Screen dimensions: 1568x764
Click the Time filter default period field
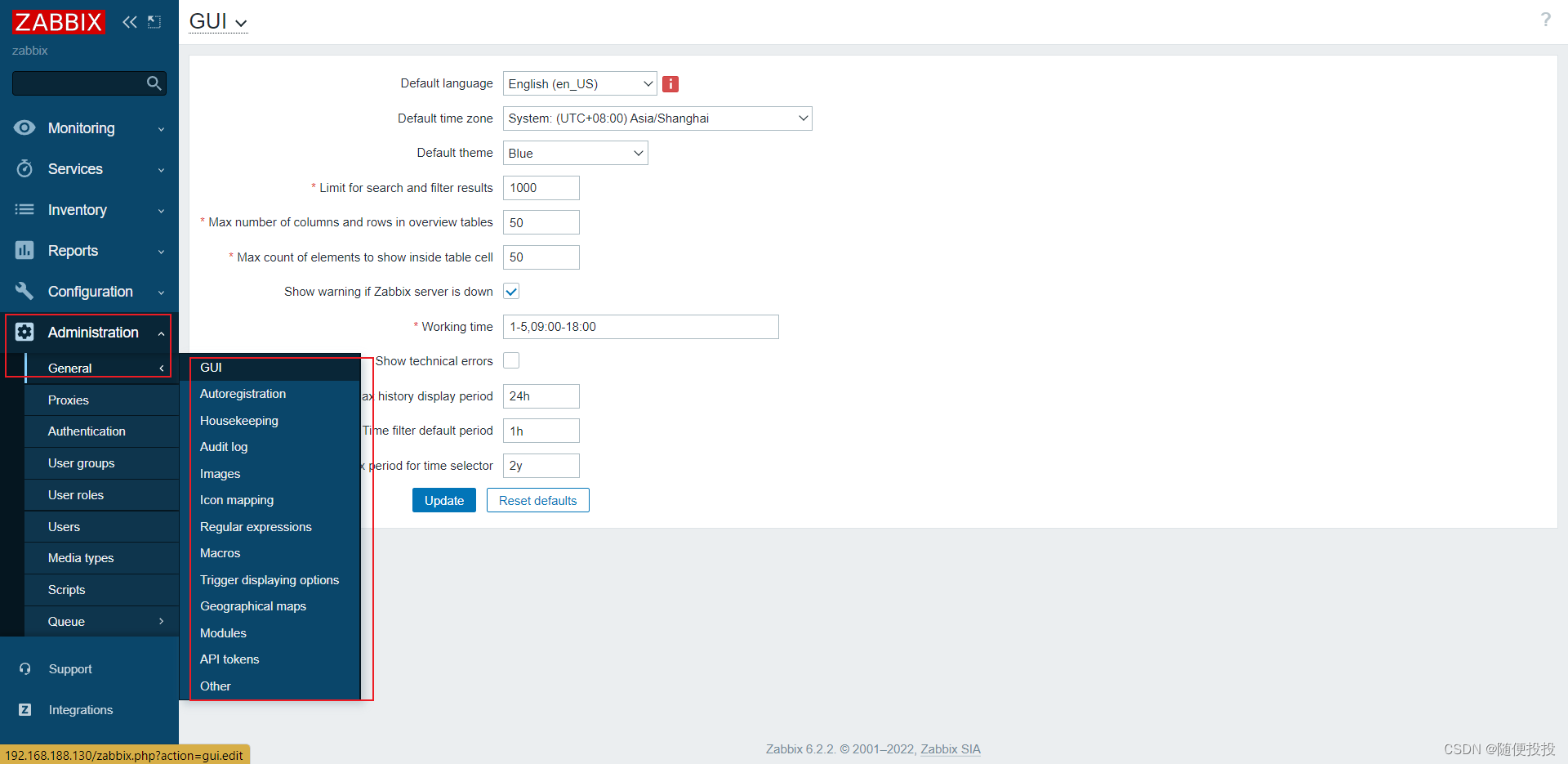[x=541, y=431]
